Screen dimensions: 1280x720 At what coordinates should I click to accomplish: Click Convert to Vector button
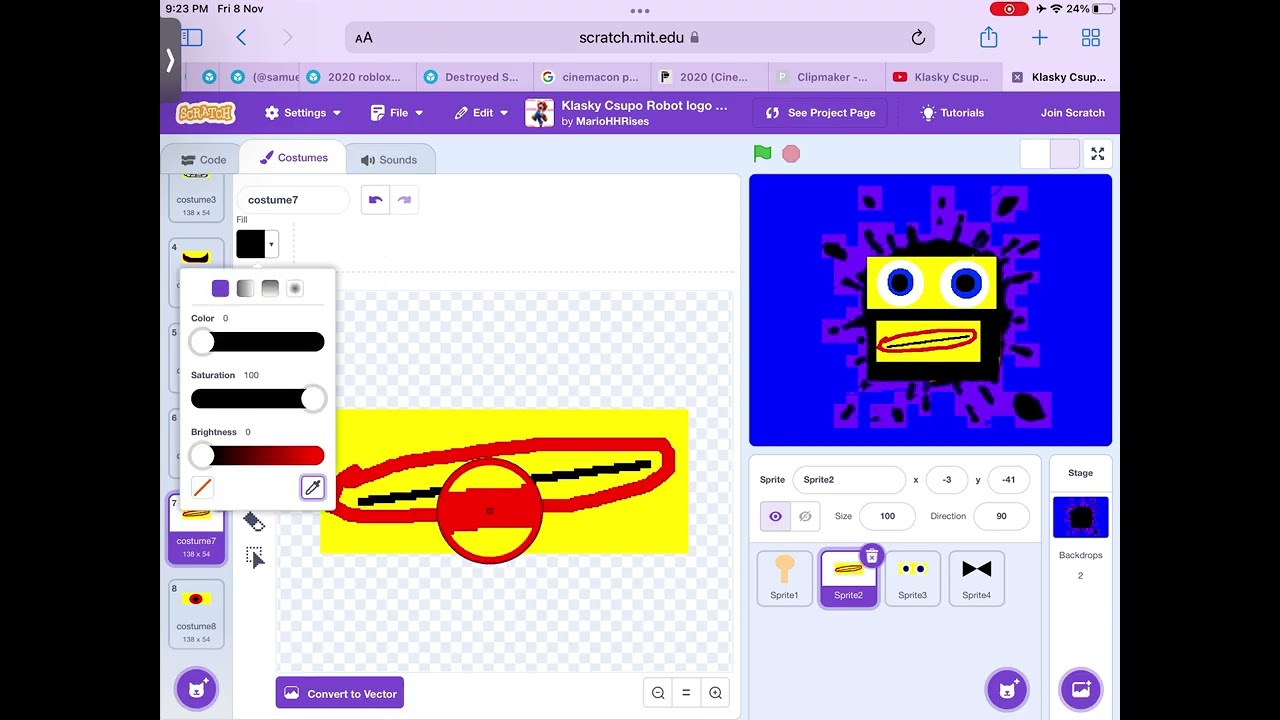pyautogui.click(x=340, y=693)
